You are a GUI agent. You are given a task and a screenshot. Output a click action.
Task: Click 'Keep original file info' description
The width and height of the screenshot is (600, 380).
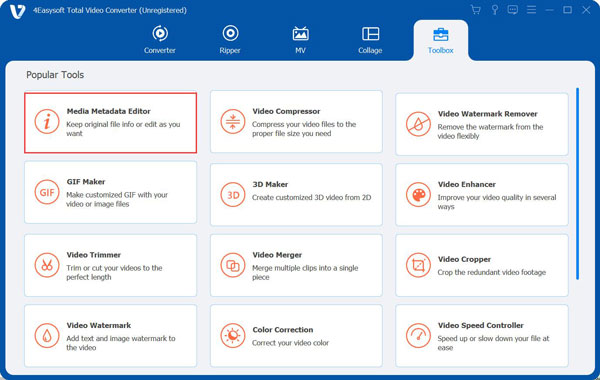point(123,129)
